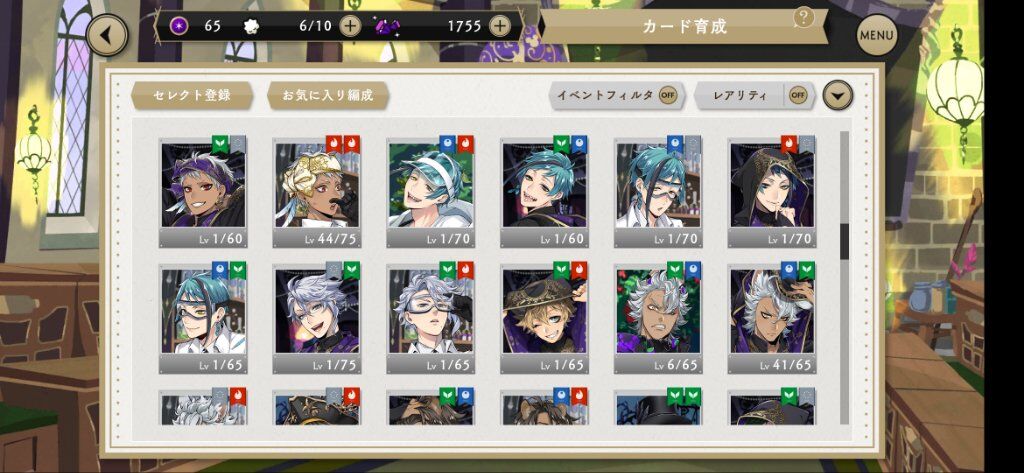Click the card list vertical scrollbar handle
The height and width of the screenshot is (473, 1024).
tap(844, 242)
